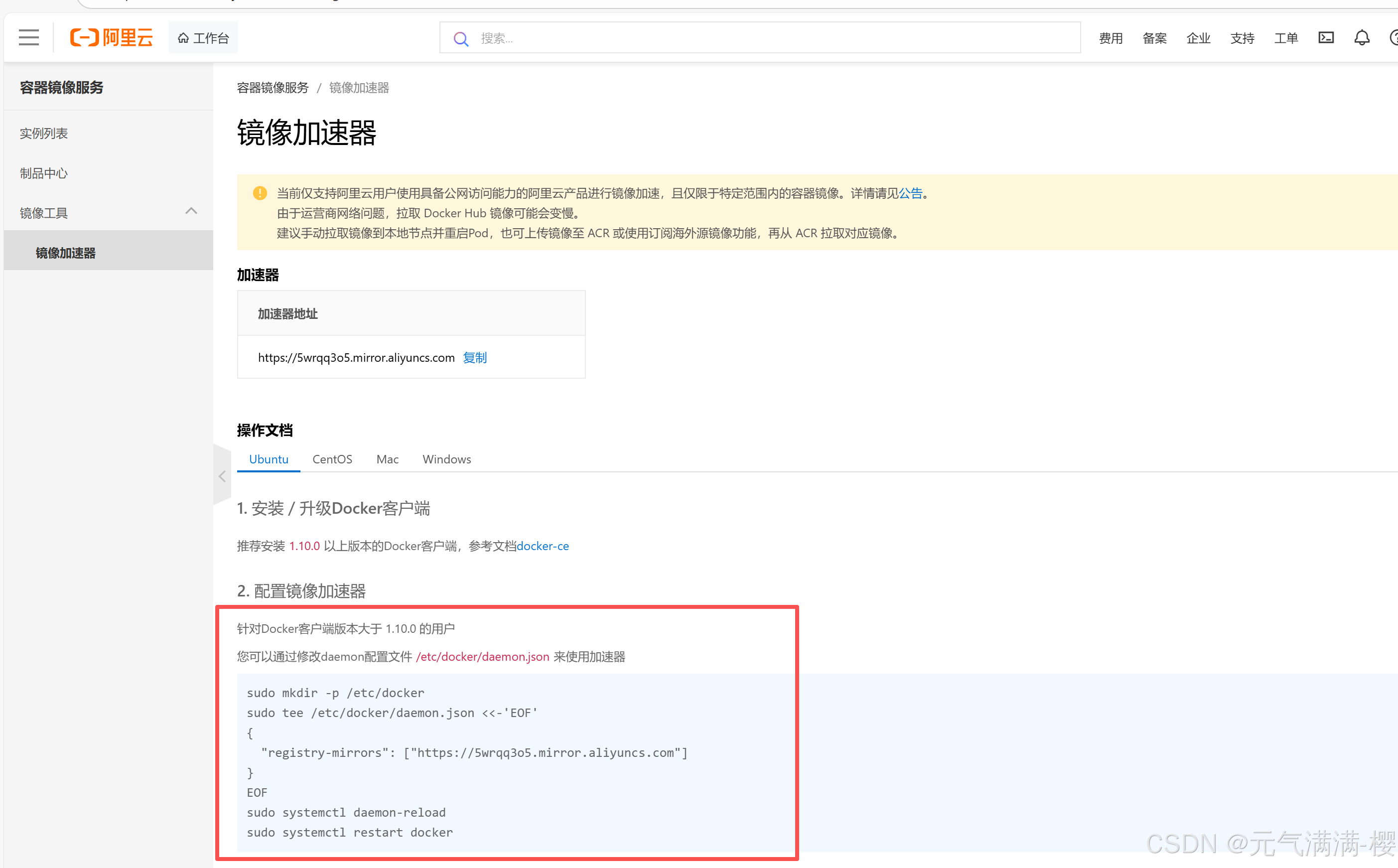The width and height of the screenshot is (1398, 868).
Task: Open the docker-ce documentation link
Action: 543,546
